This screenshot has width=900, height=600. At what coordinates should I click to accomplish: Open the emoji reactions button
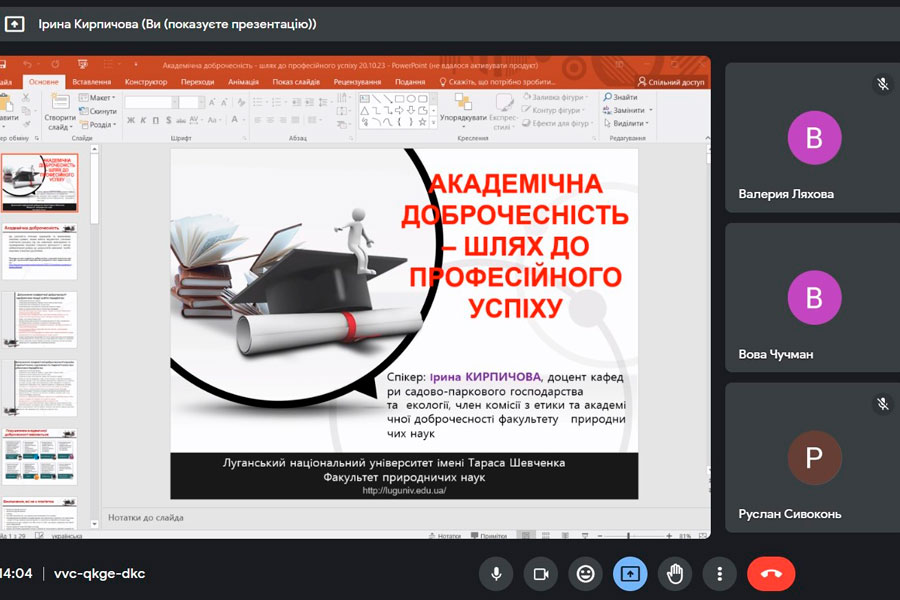(585, 573)
